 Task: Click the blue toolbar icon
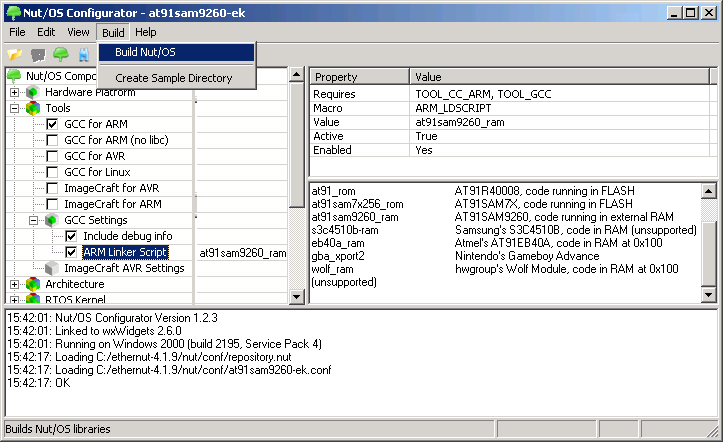(83, 55)
